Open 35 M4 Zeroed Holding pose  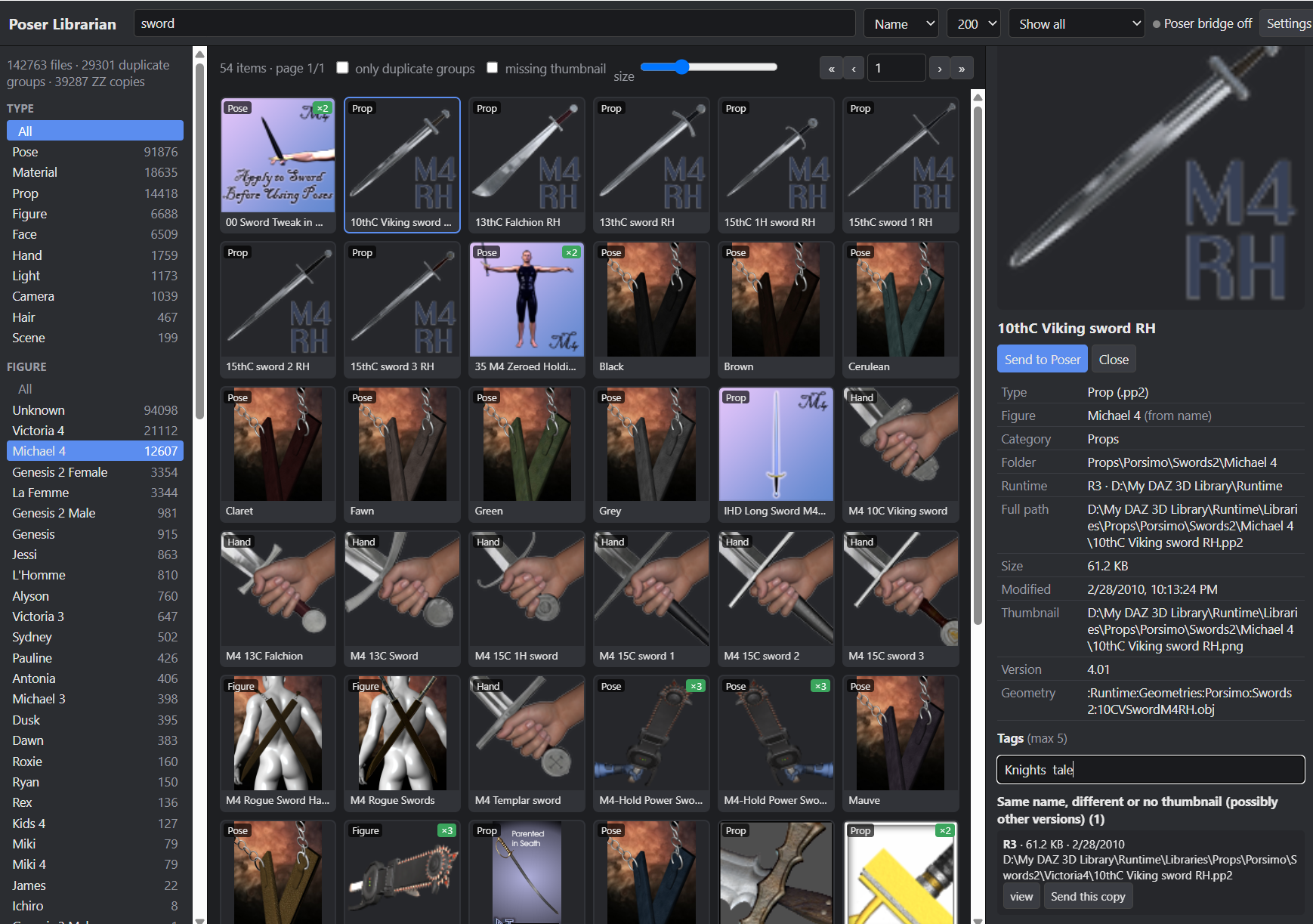[x=527, y=309]
